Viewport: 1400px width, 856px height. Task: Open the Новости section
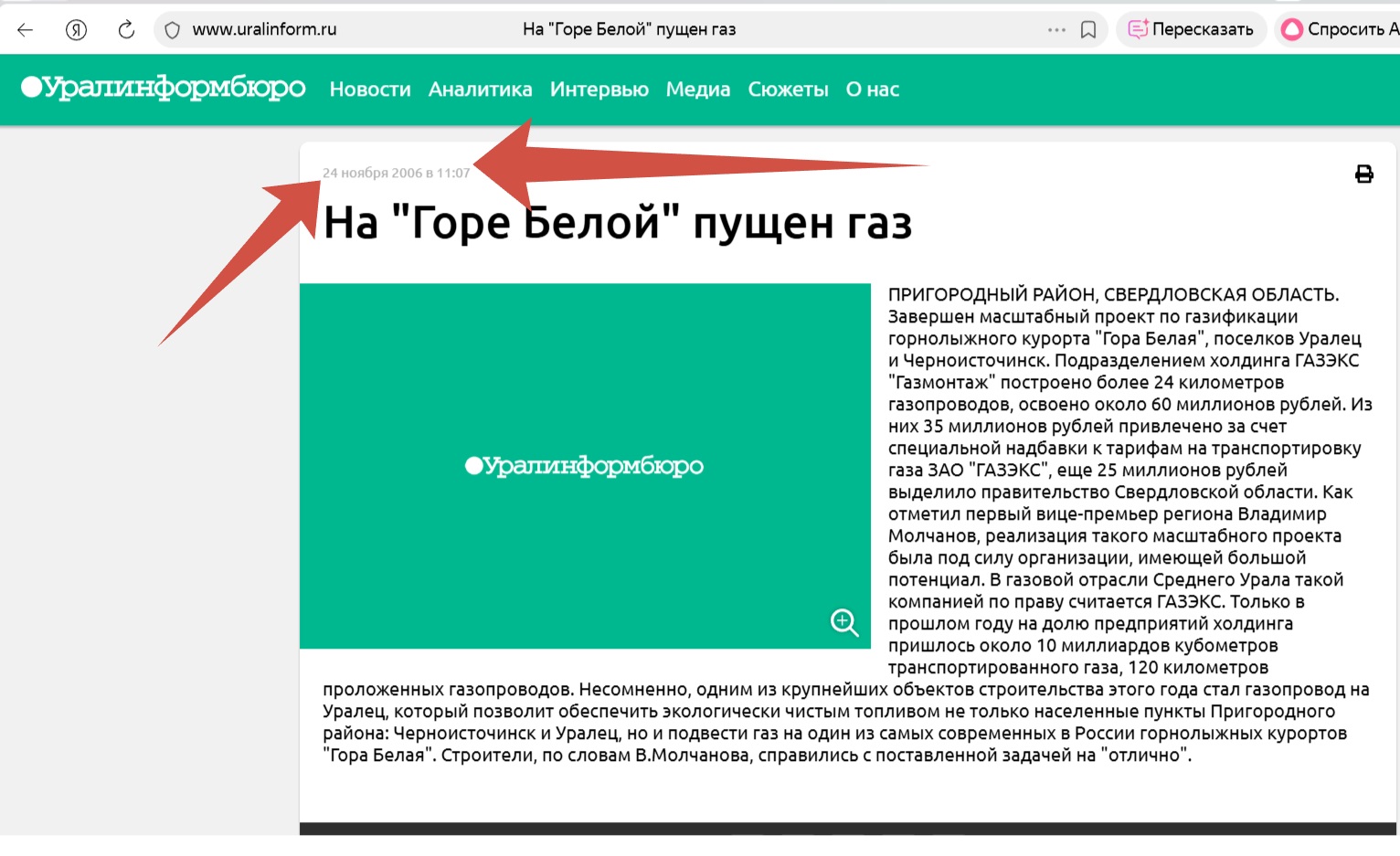(x=370, y=90)
